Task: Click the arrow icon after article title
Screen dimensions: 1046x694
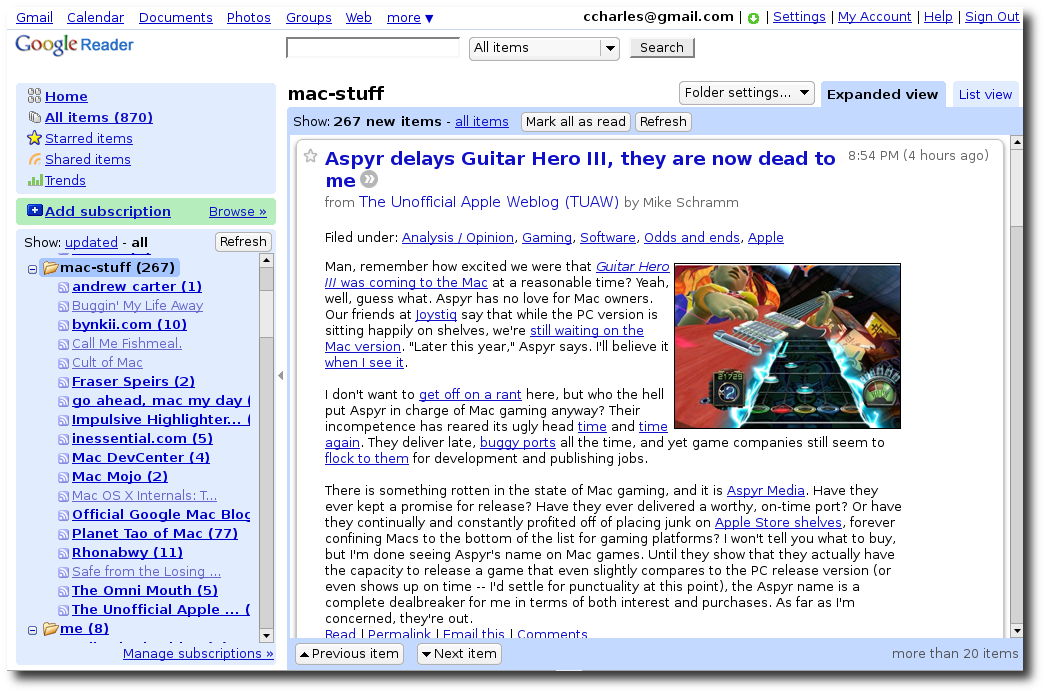Action: 369,180
